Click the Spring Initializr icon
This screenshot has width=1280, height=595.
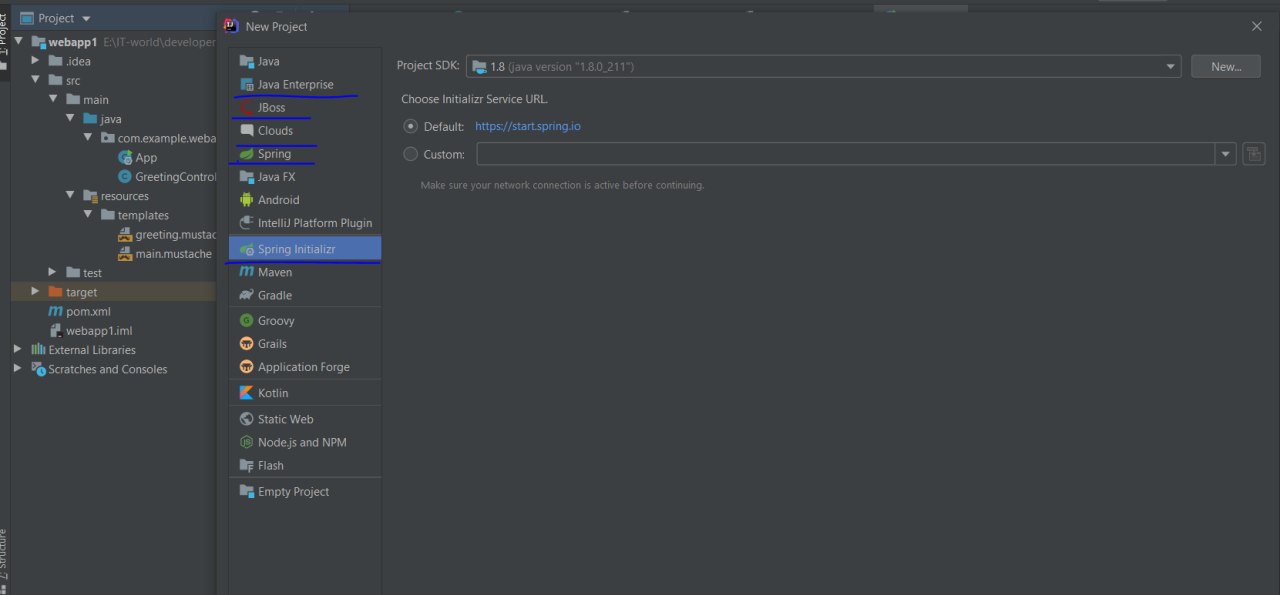(x=246, y=249)
